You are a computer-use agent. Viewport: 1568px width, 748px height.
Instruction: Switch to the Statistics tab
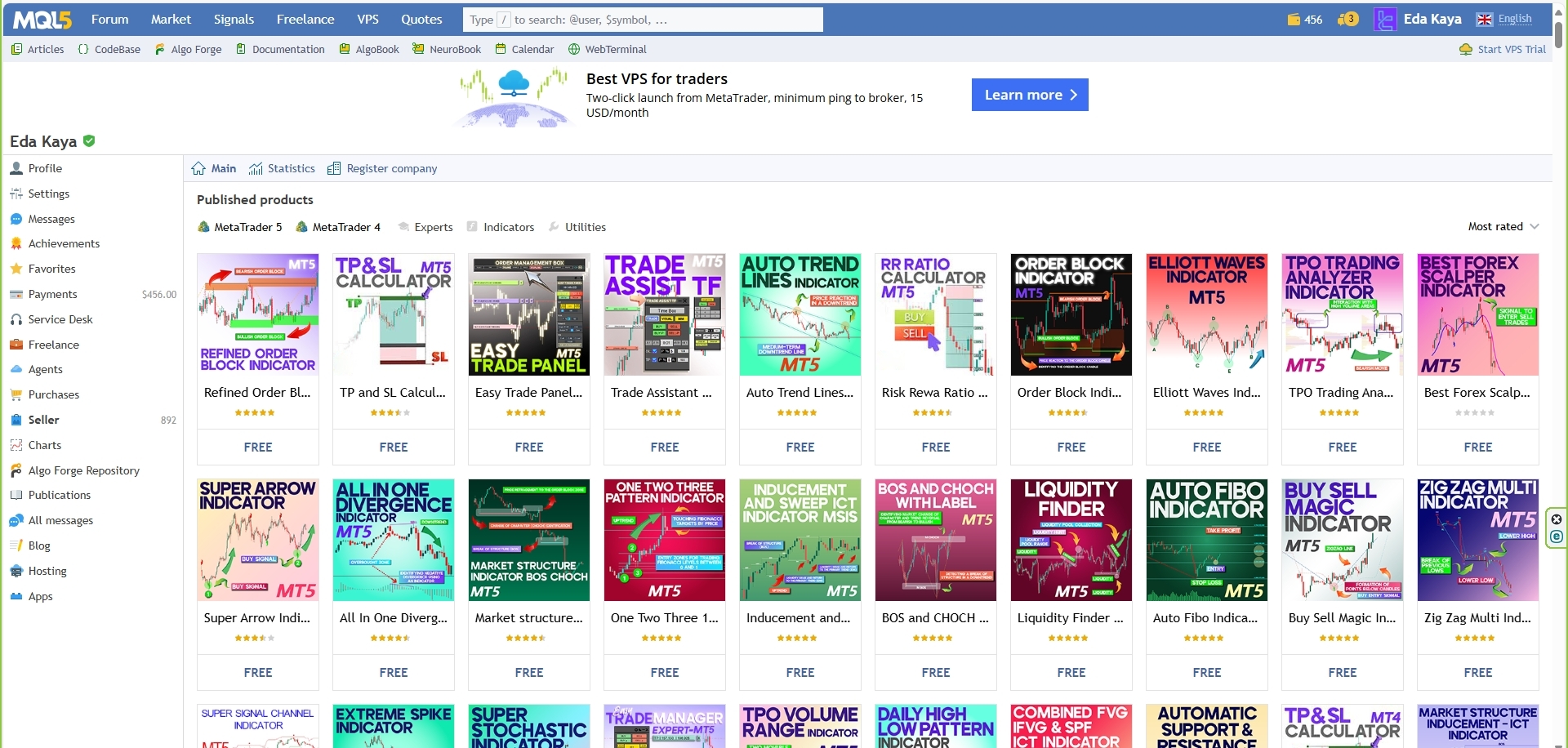291,168
